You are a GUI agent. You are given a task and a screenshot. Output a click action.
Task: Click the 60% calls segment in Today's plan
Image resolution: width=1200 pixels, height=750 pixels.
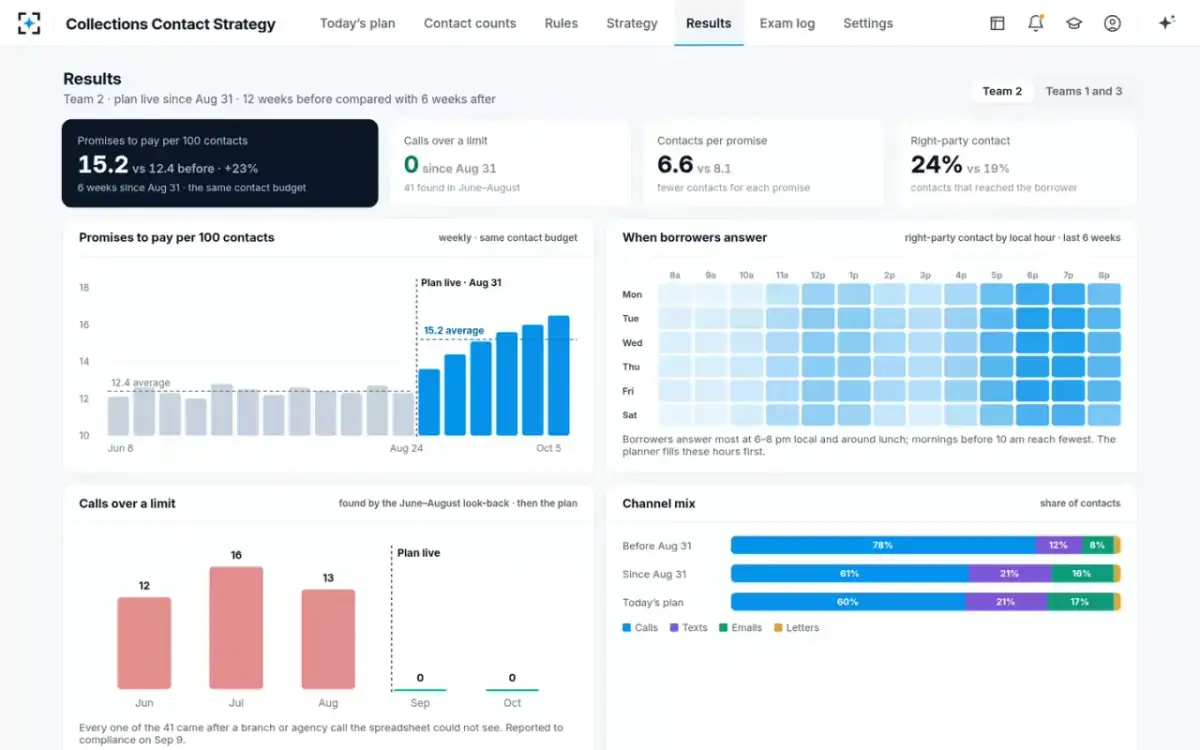click(x=848, y=602)
